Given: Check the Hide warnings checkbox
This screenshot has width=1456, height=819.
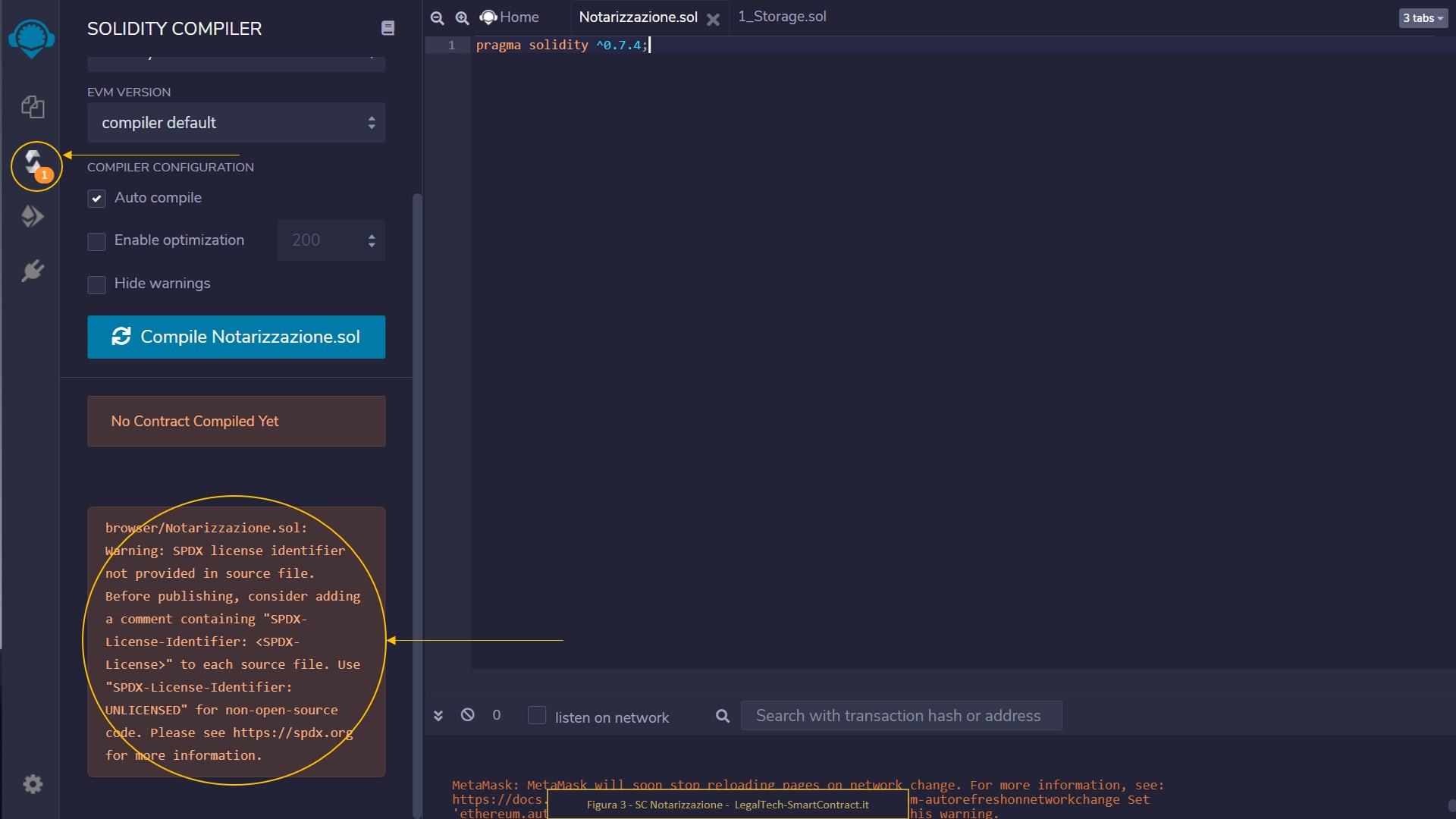Looking at the screenshot, I should [x=96, y=284].
